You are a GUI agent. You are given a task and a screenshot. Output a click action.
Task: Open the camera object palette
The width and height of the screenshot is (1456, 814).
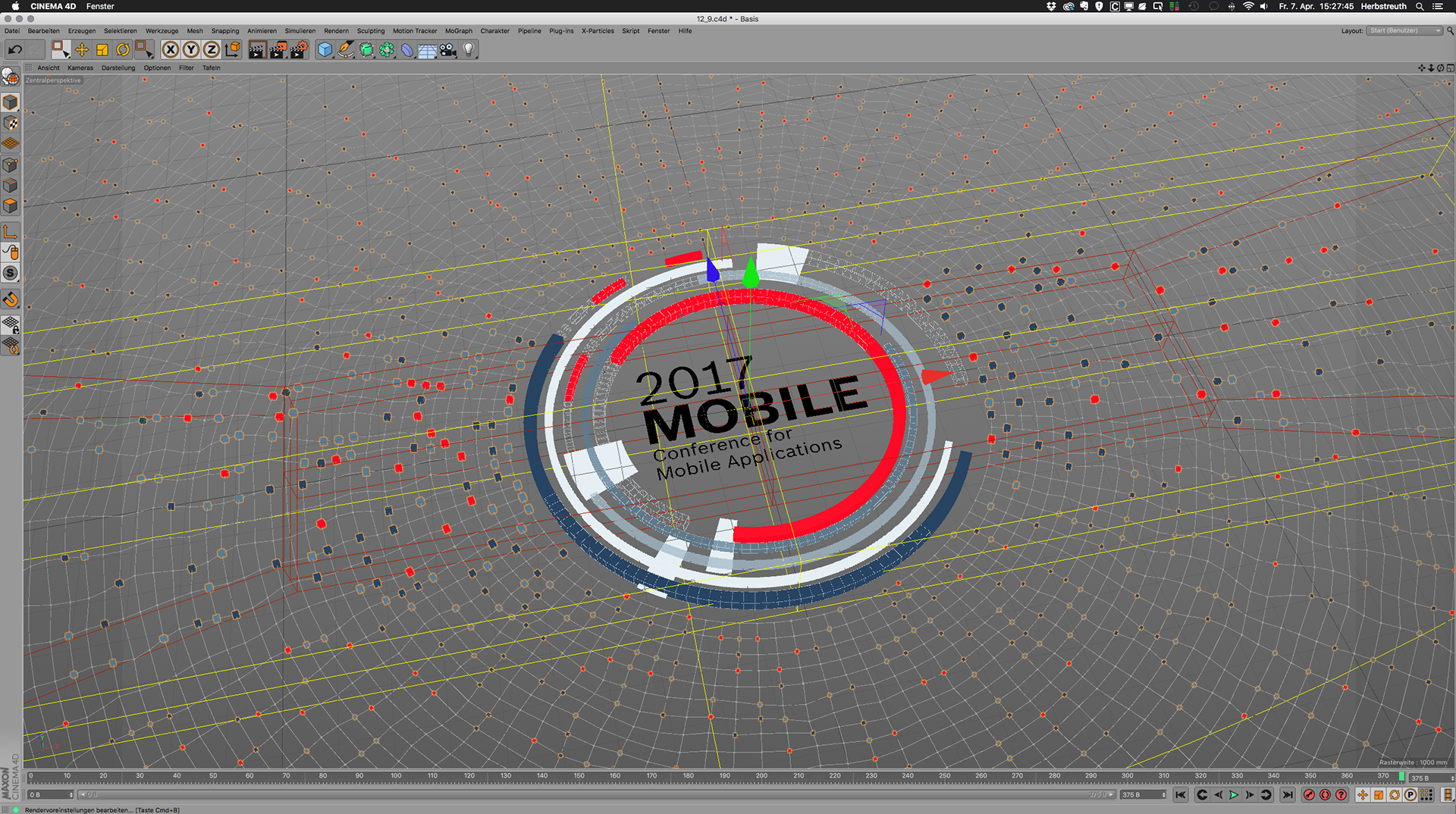pos(448,50)
